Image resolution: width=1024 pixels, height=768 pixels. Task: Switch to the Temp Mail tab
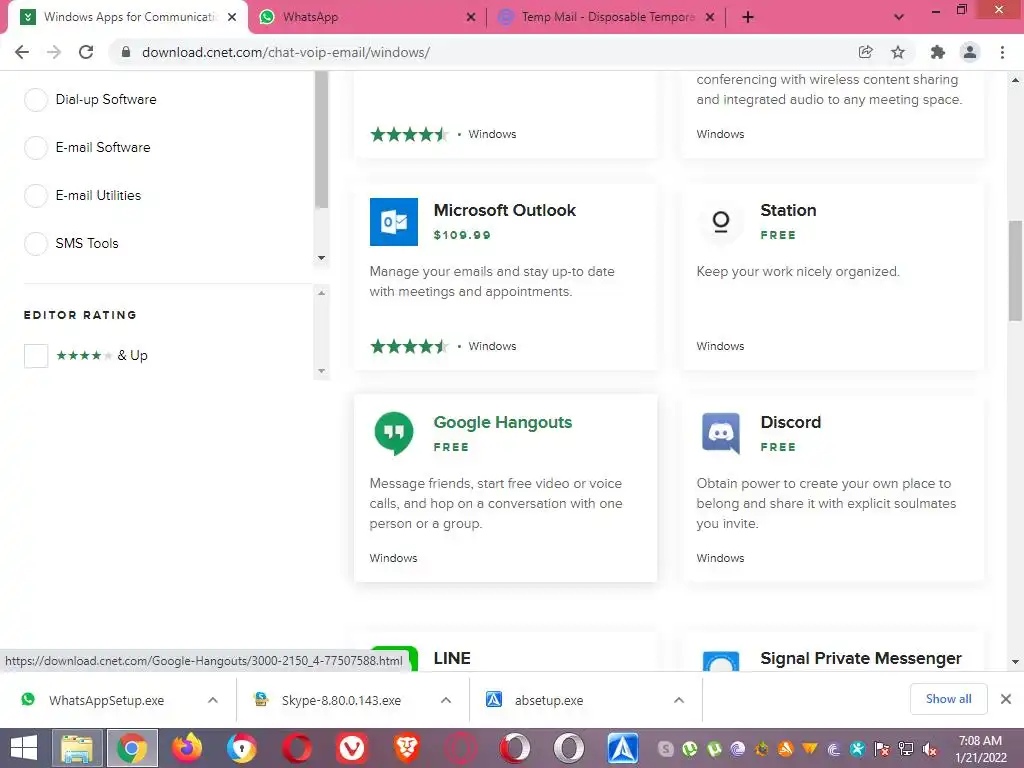607,17
